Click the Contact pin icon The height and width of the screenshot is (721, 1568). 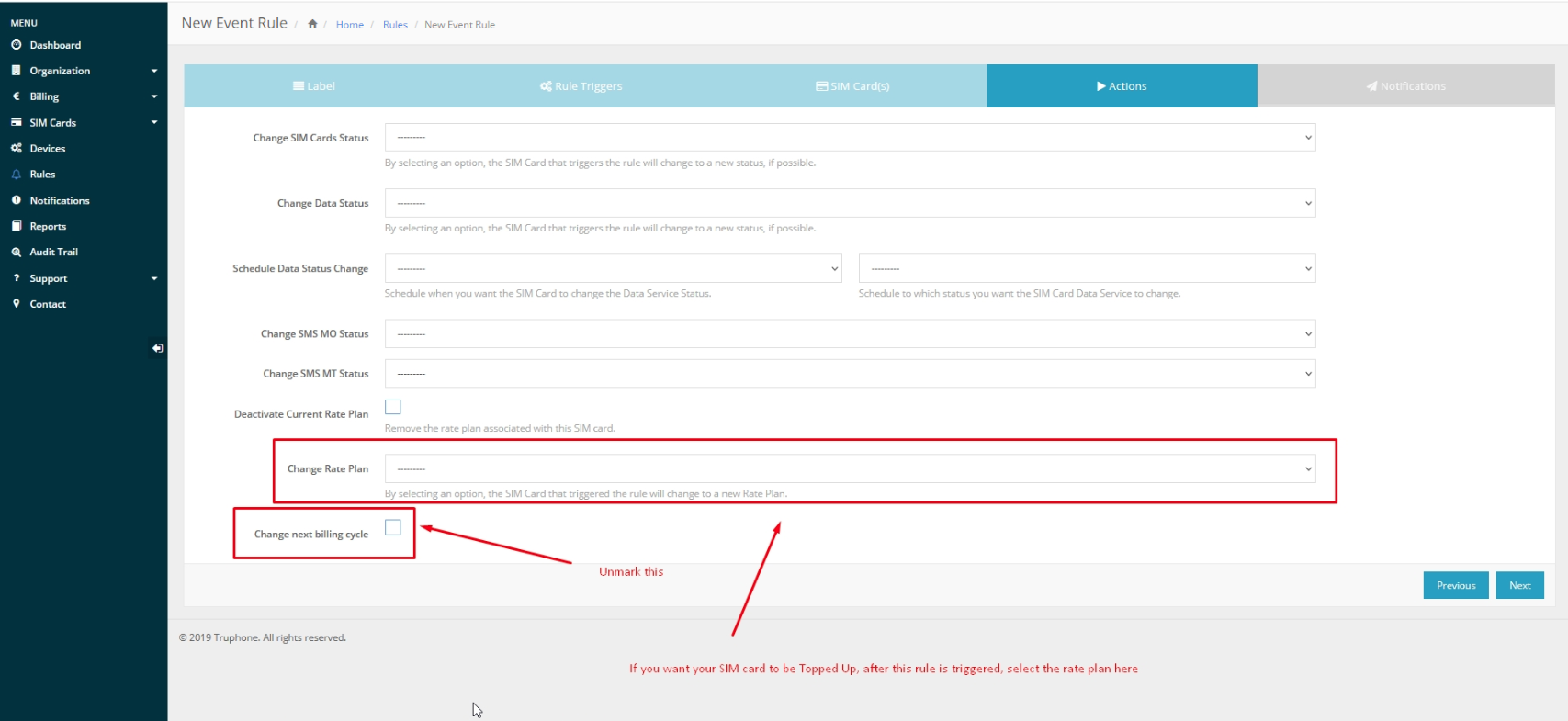17,304
